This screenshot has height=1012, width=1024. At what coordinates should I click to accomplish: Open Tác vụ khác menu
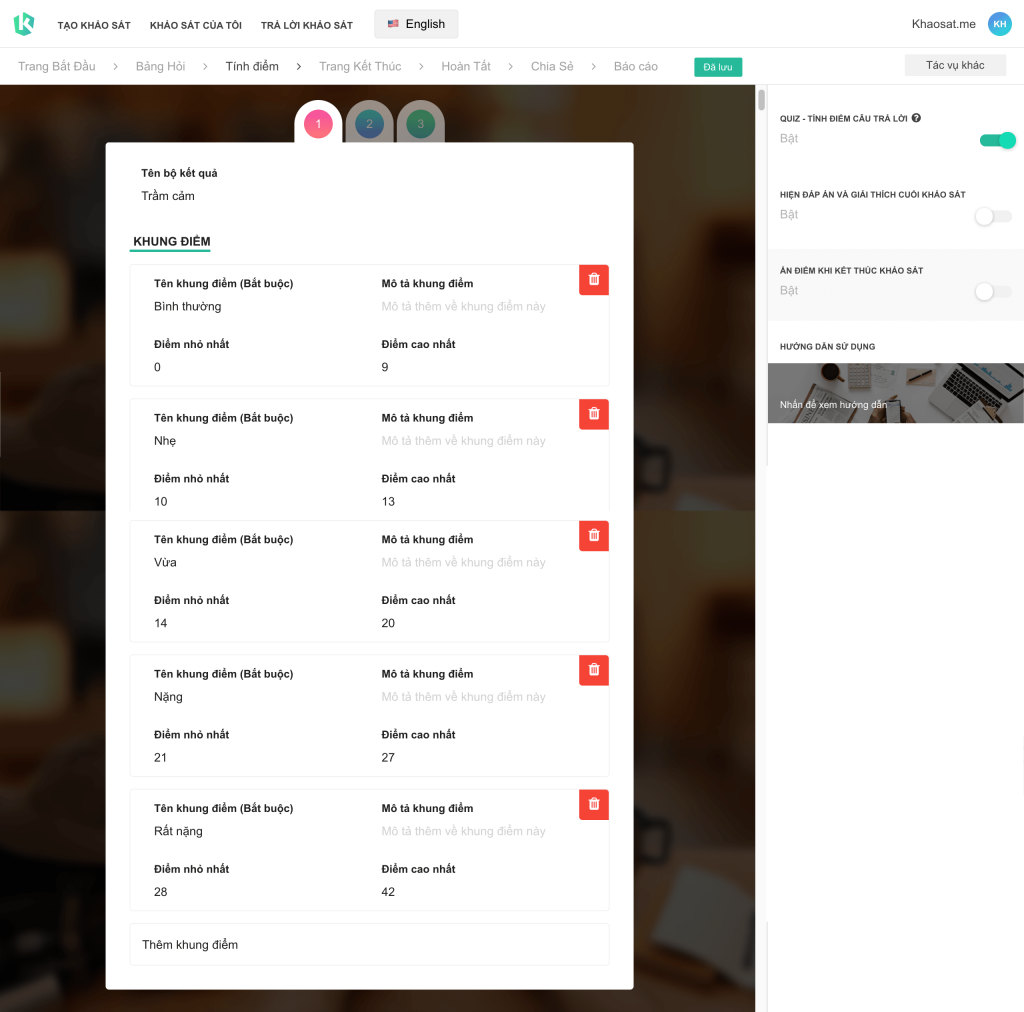[x=955, y=65]
